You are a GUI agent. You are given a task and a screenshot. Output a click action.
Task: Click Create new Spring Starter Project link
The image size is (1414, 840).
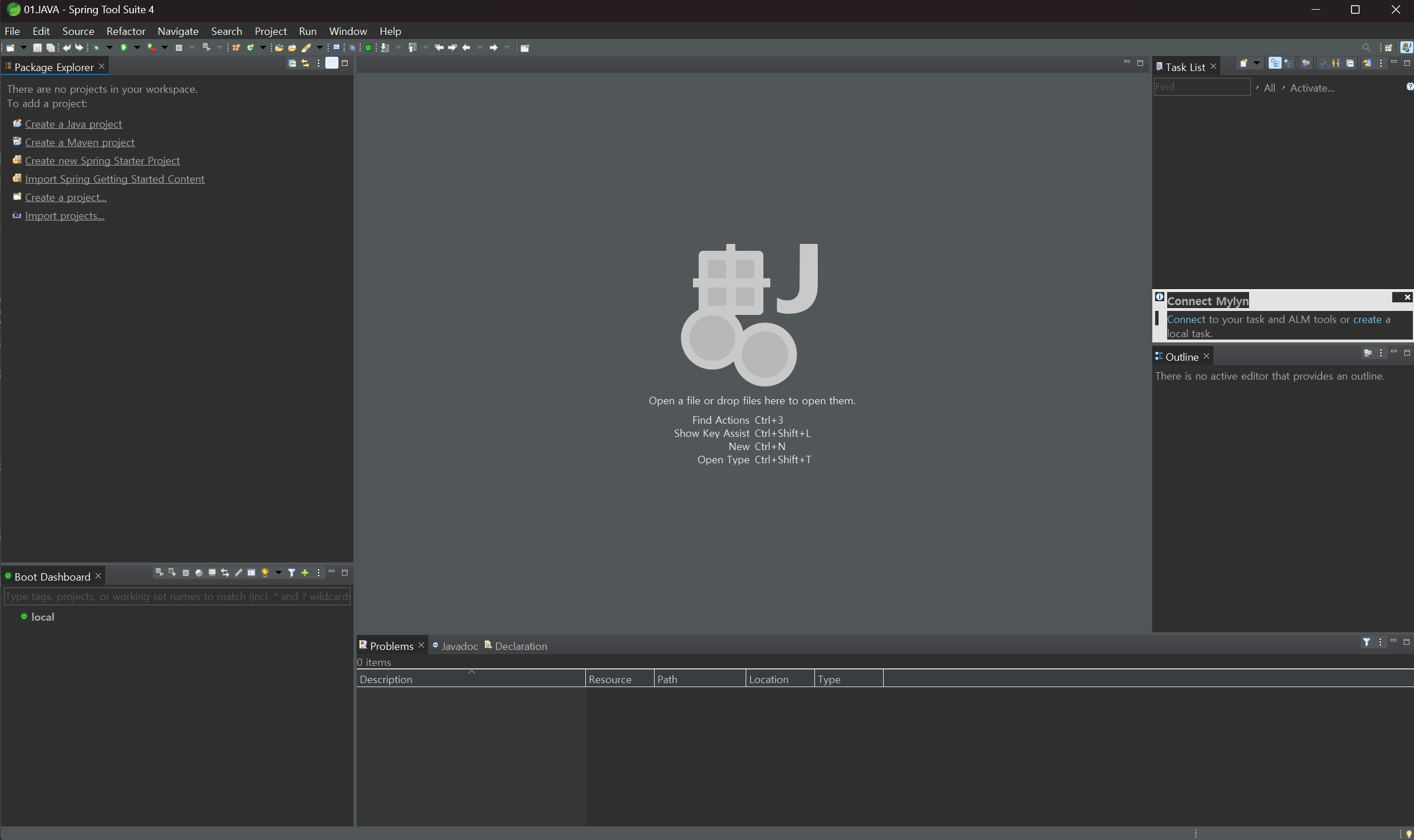(102, 161)
